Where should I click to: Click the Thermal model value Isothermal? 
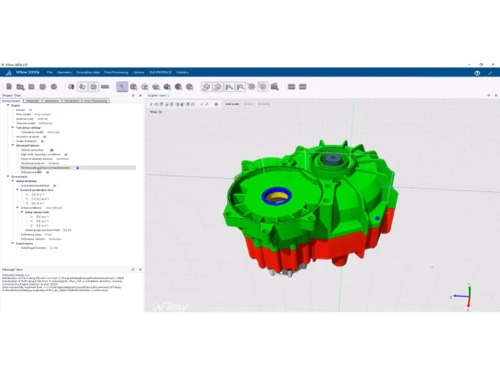(45, 123)
